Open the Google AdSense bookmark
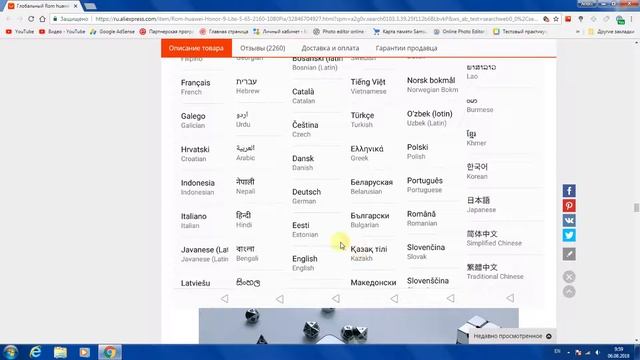Screen dimensions: 640x360 112,31
